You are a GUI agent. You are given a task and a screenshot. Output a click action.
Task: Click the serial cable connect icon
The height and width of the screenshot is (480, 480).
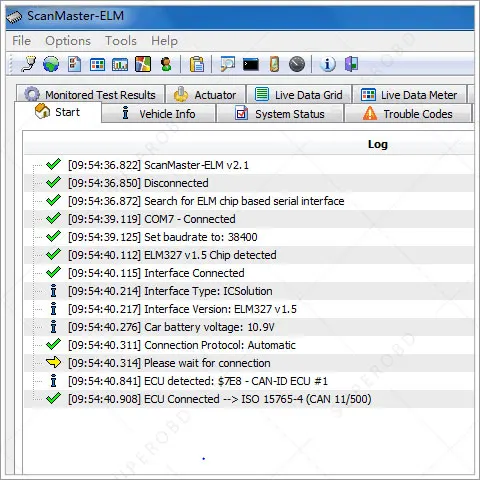(x=29, y=64)
